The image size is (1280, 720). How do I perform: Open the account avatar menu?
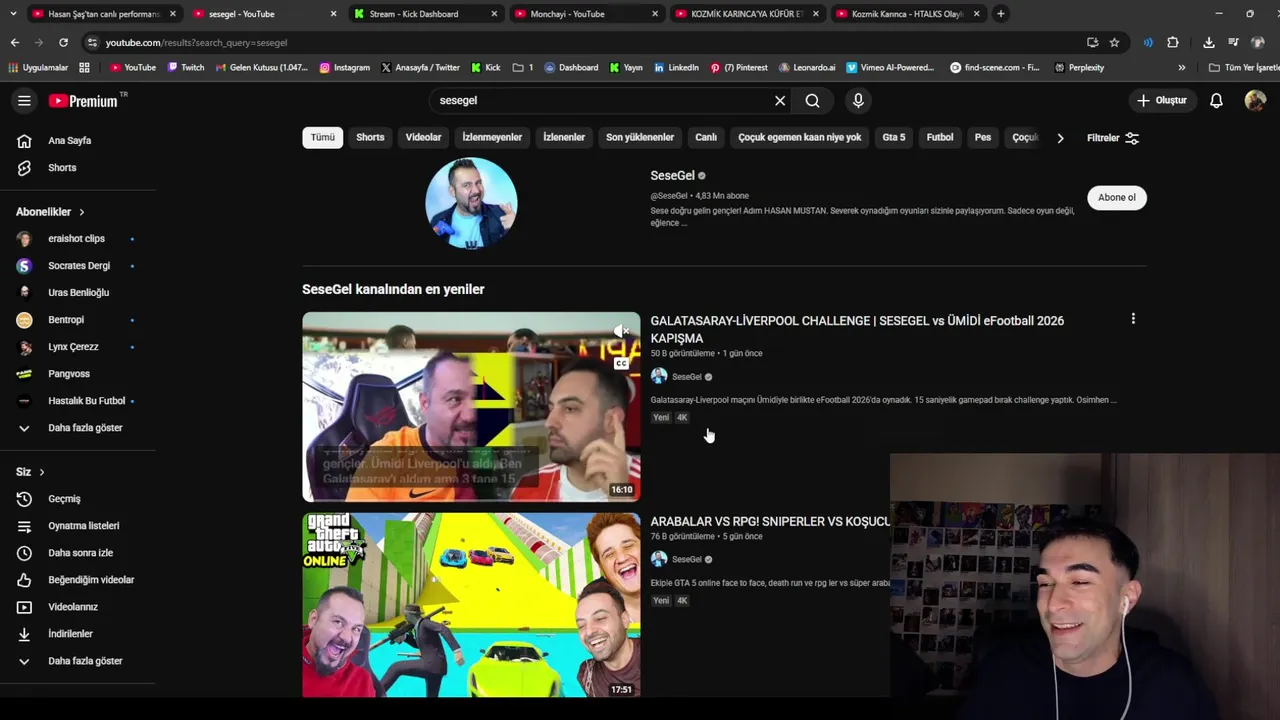1255,100
